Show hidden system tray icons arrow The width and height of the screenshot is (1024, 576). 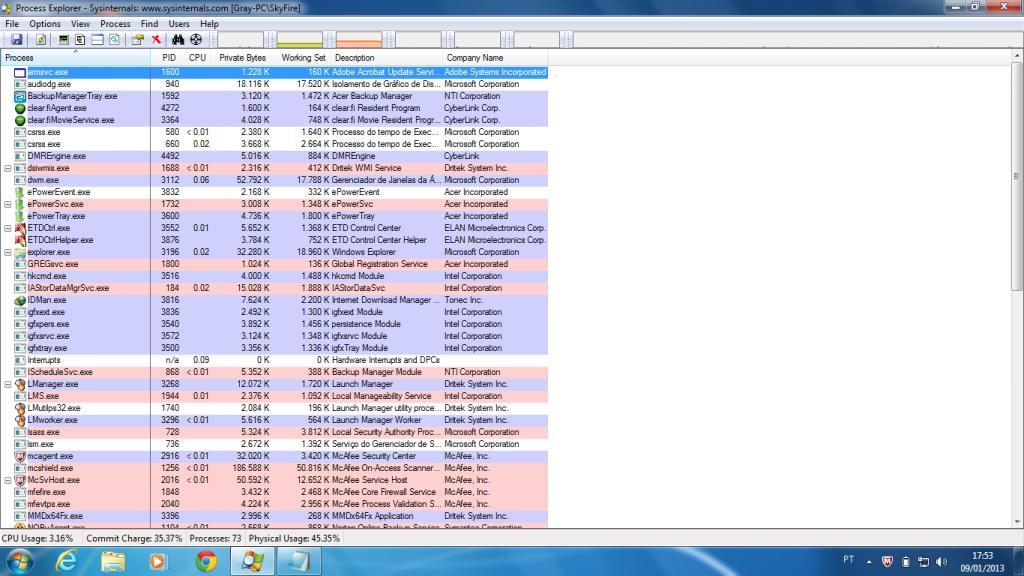pyautogui.click(x=869, y=562)
